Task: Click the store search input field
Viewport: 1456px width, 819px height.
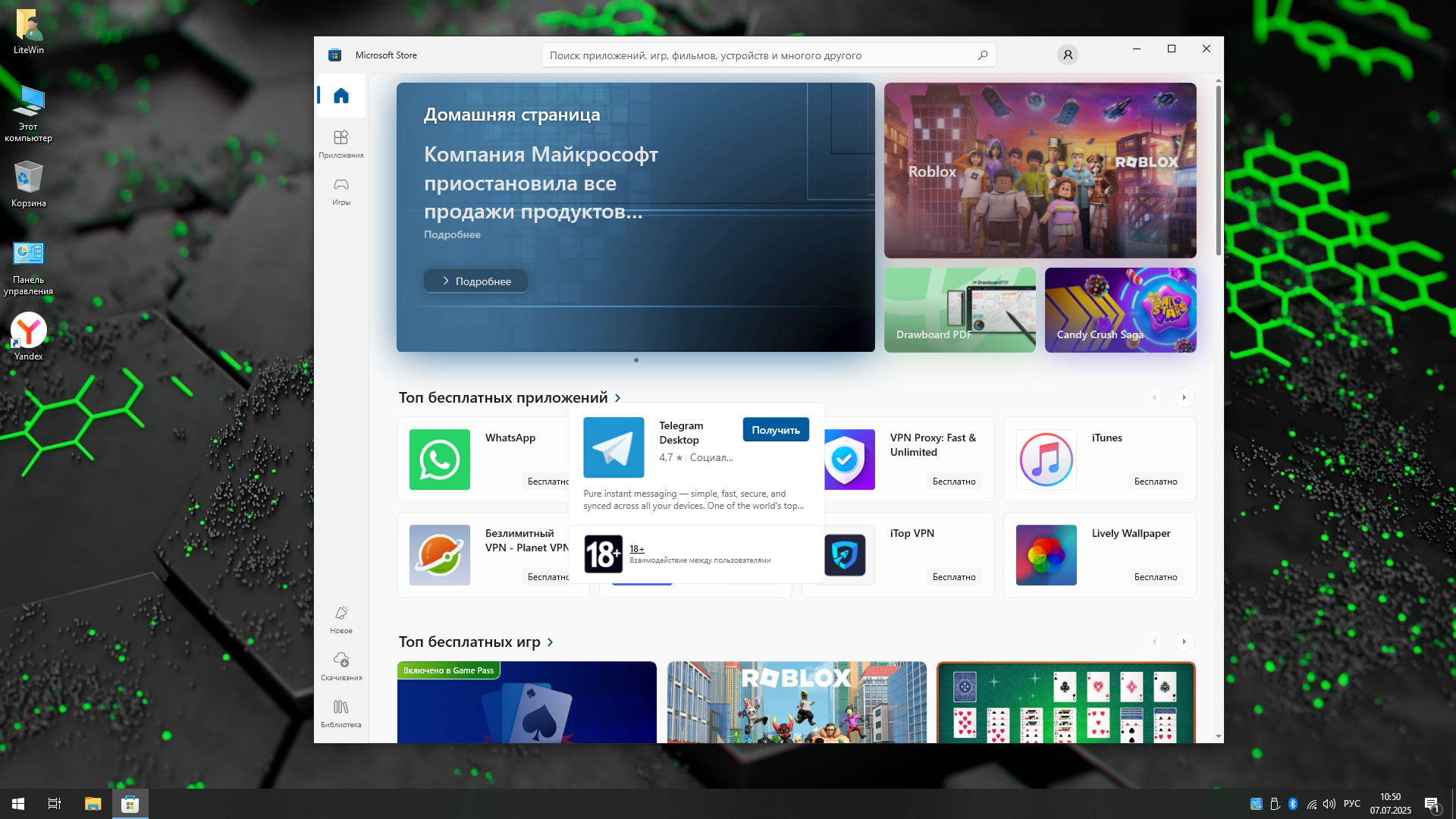Action: tap(758, 55)
